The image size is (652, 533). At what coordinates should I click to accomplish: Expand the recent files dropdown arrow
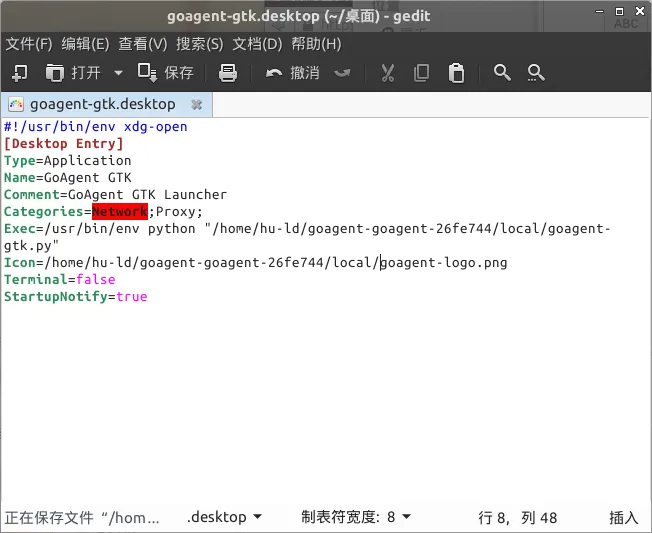(x=119, y=73)
